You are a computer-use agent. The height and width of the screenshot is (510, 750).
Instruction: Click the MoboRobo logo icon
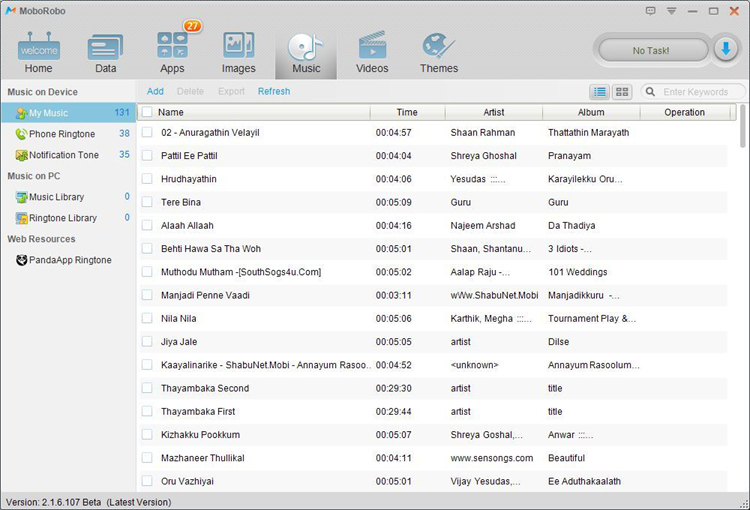(11, 11)
